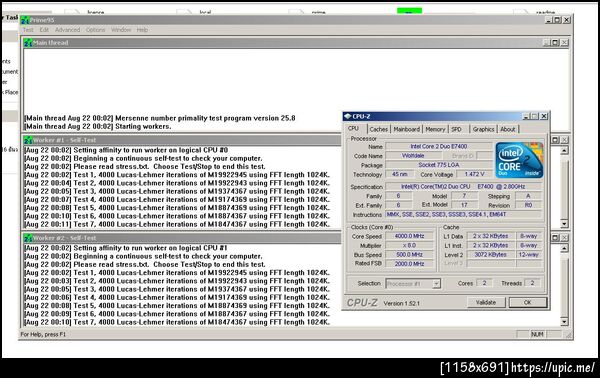Switch to the SPD tab in CPU-Z
Image resolution: width=600 pixels, height=378 pixels.
tap(457, 129)
